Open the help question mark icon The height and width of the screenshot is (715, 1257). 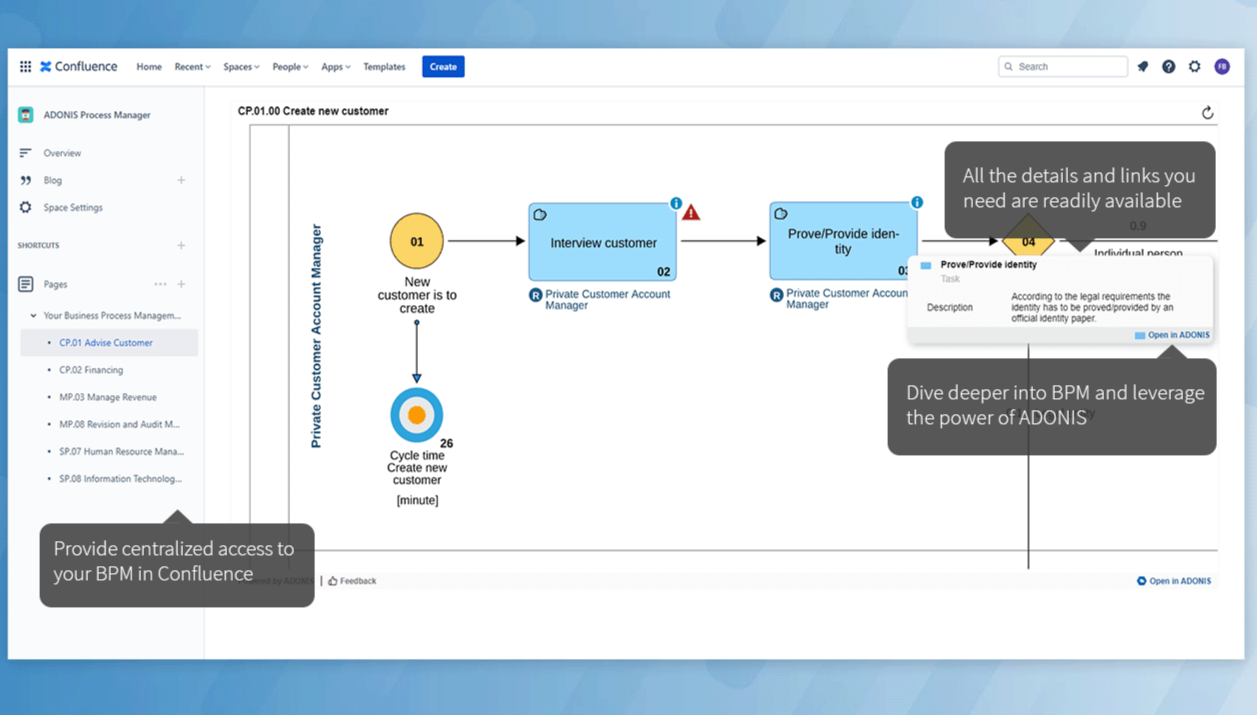point(1169,67)
